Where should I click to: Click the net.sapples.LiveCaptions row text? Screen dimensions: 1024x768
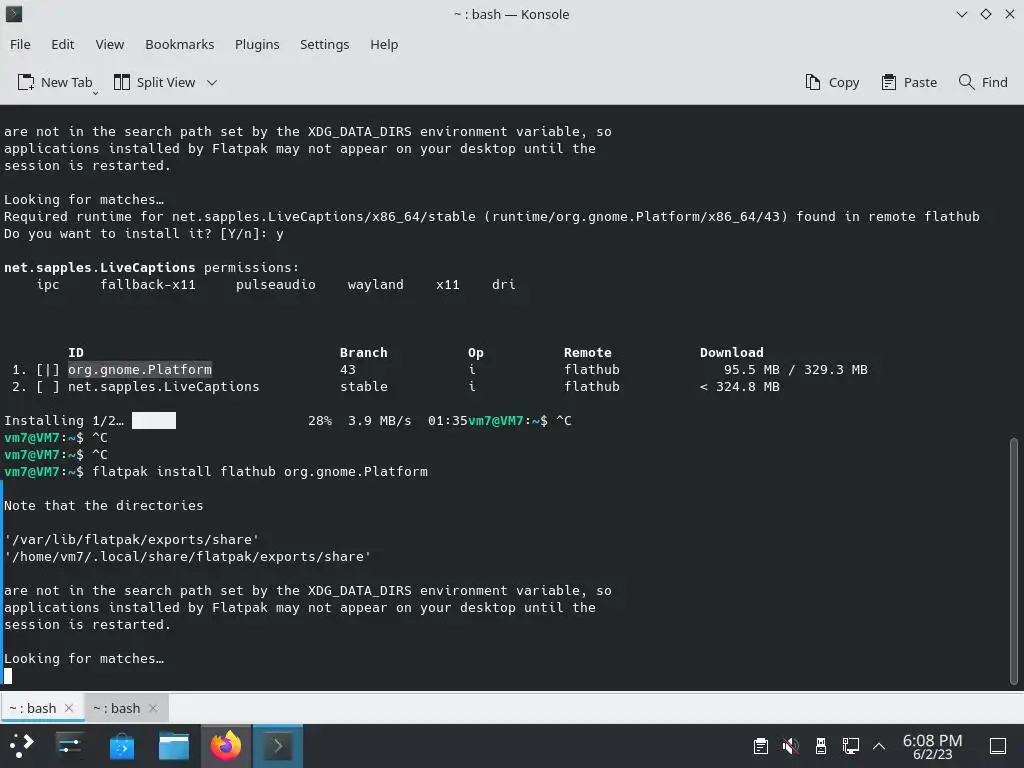pyautogui.click(x=164, y=387)
